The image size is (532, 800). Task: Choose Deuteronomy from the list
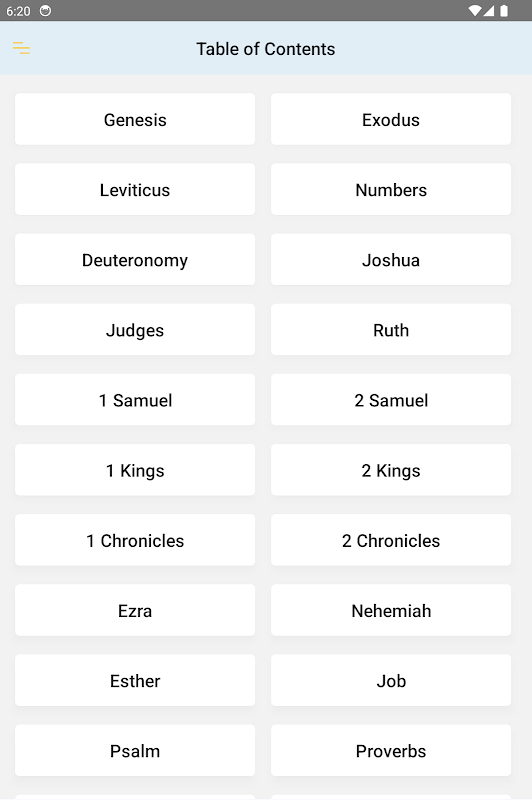tap(135, 260)
